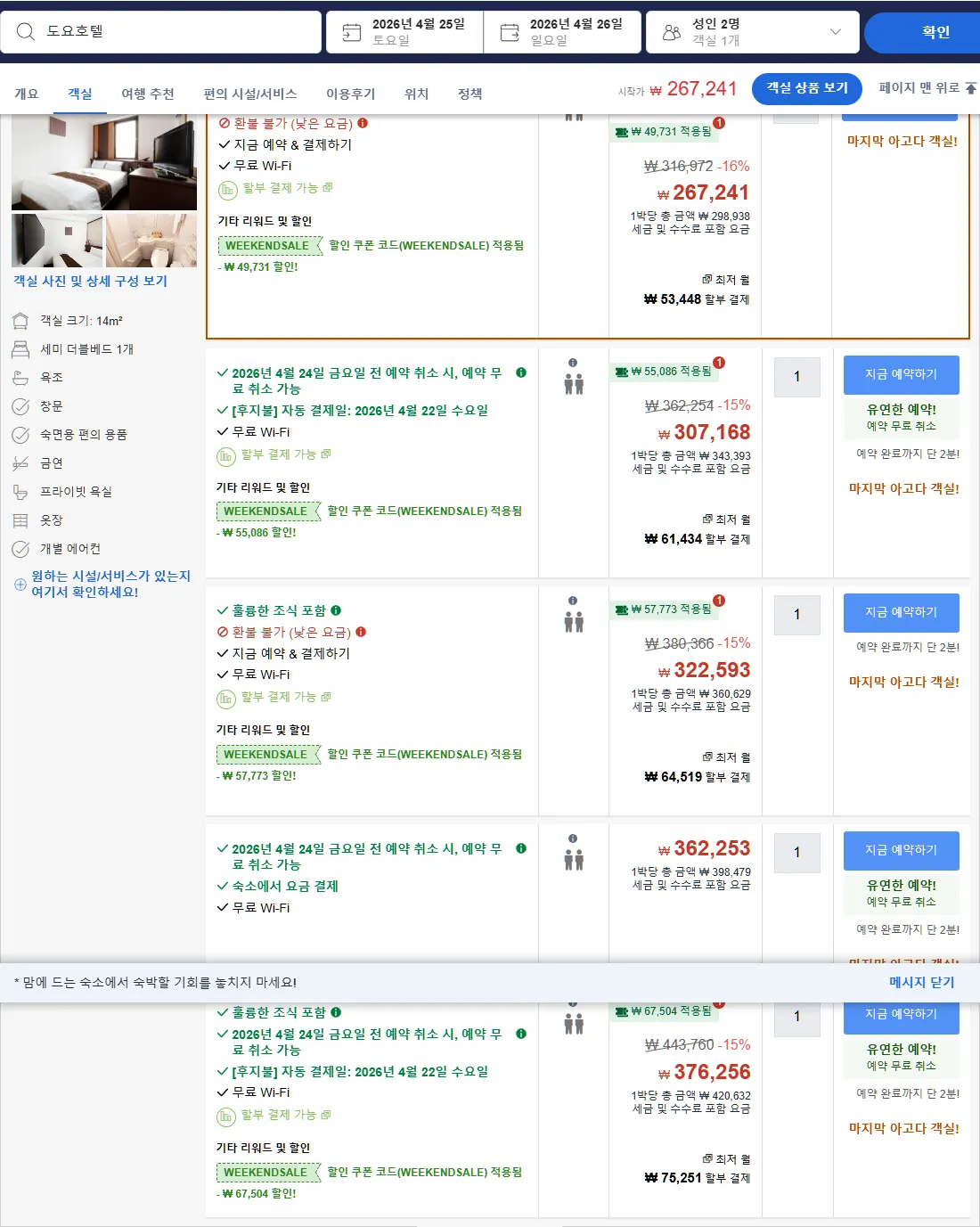Open 객실 사진 및 상세 구성 보기 link
980x1227 pixels.
(x=90, y=281)
